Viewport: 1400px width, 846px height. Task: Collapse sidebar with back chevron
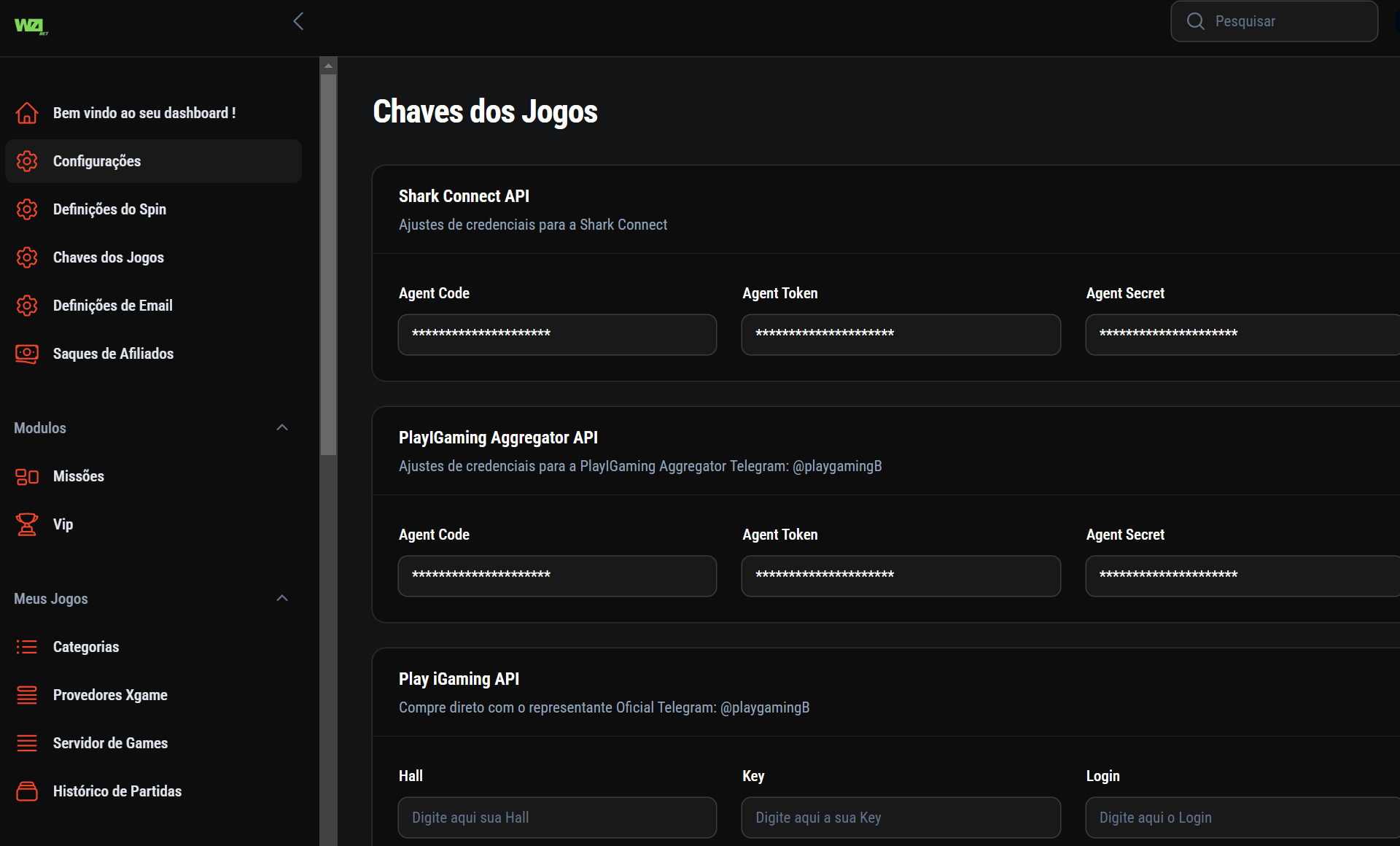298,21
